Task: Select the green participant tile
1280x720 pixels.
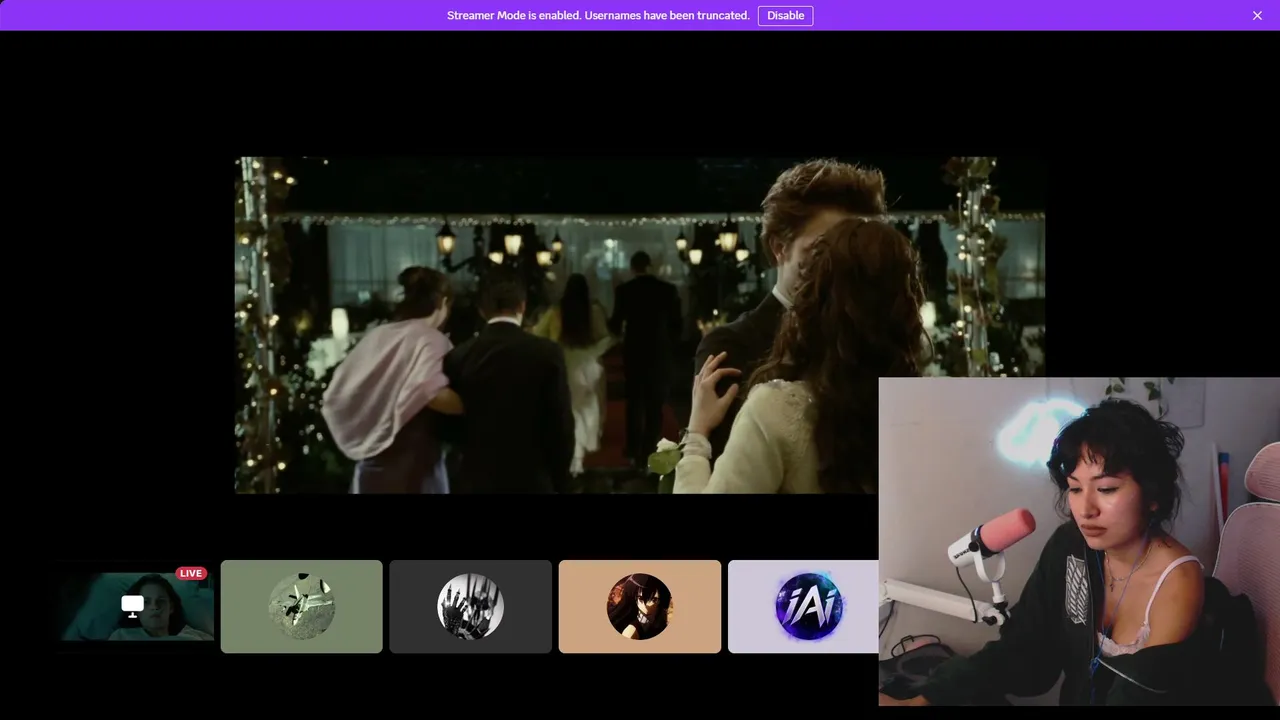Action: pos(301,607)
